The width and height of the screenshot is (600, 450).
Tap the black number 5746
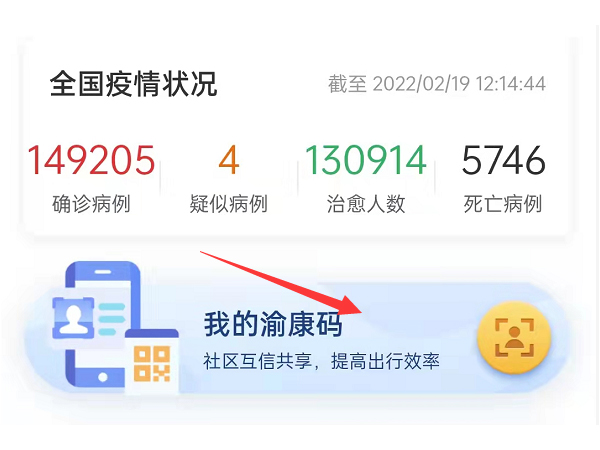tap(503, 160)
